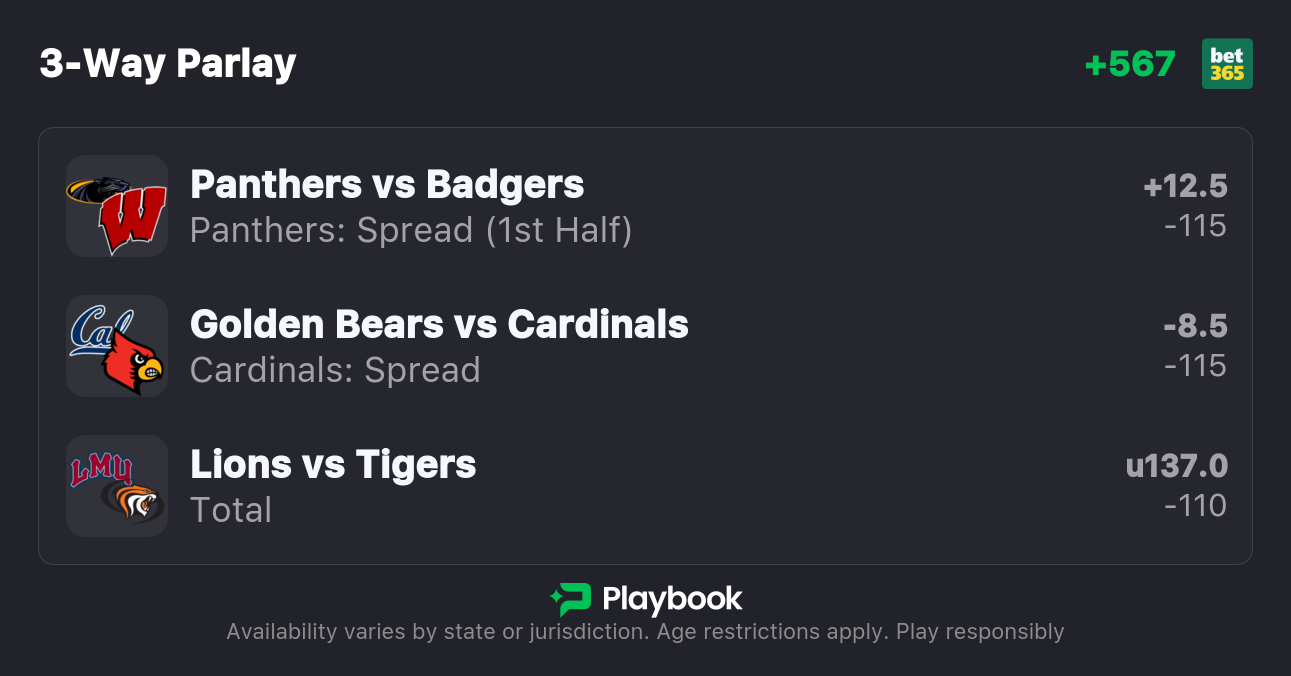The image size is (1291, 676).
Task: Click the Panthers vs Badgers team logos
Action: click(x=116, y=206)
